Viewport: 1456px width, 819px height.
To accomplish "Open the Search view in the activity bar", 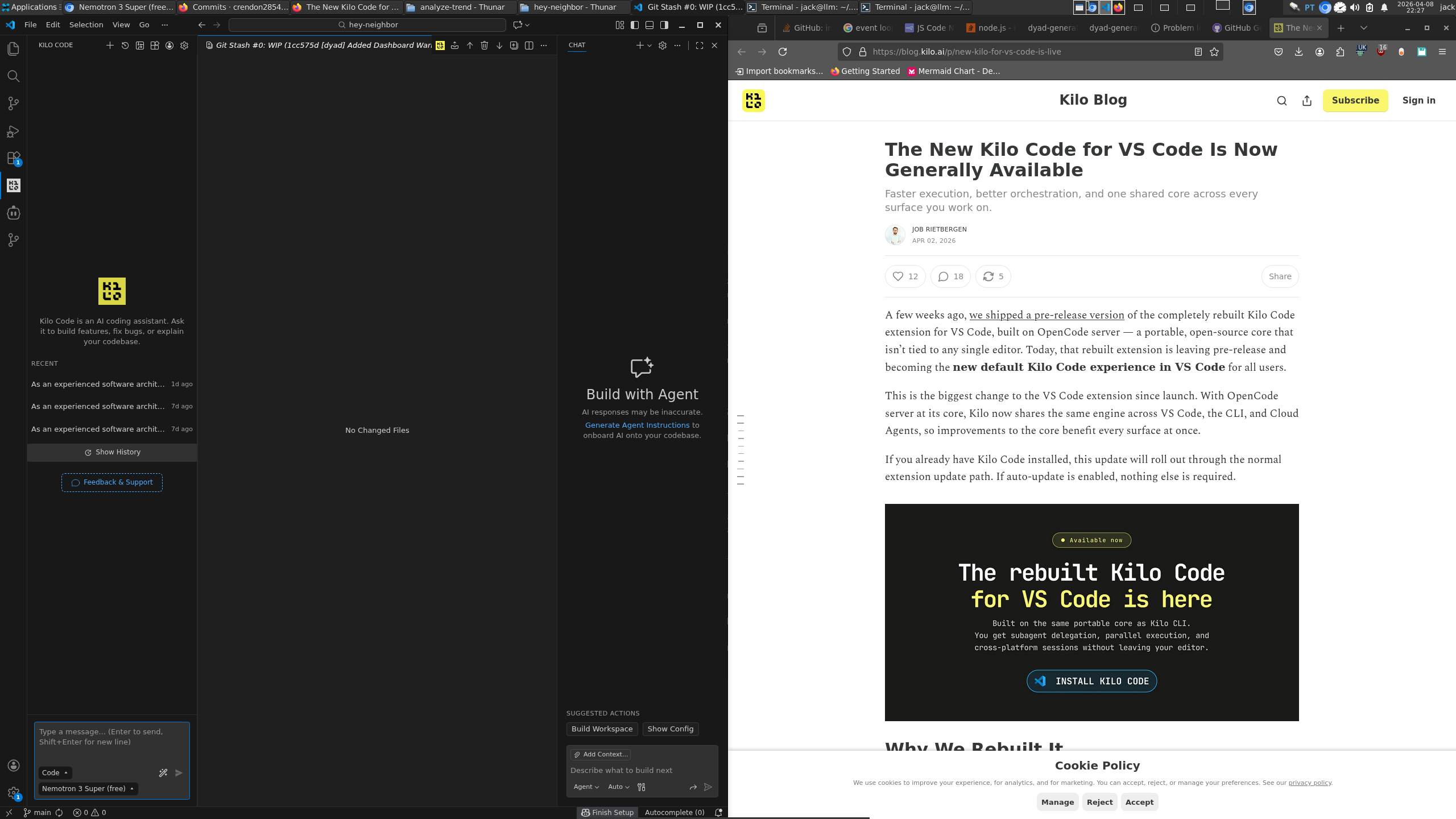I will click(13, 76).
